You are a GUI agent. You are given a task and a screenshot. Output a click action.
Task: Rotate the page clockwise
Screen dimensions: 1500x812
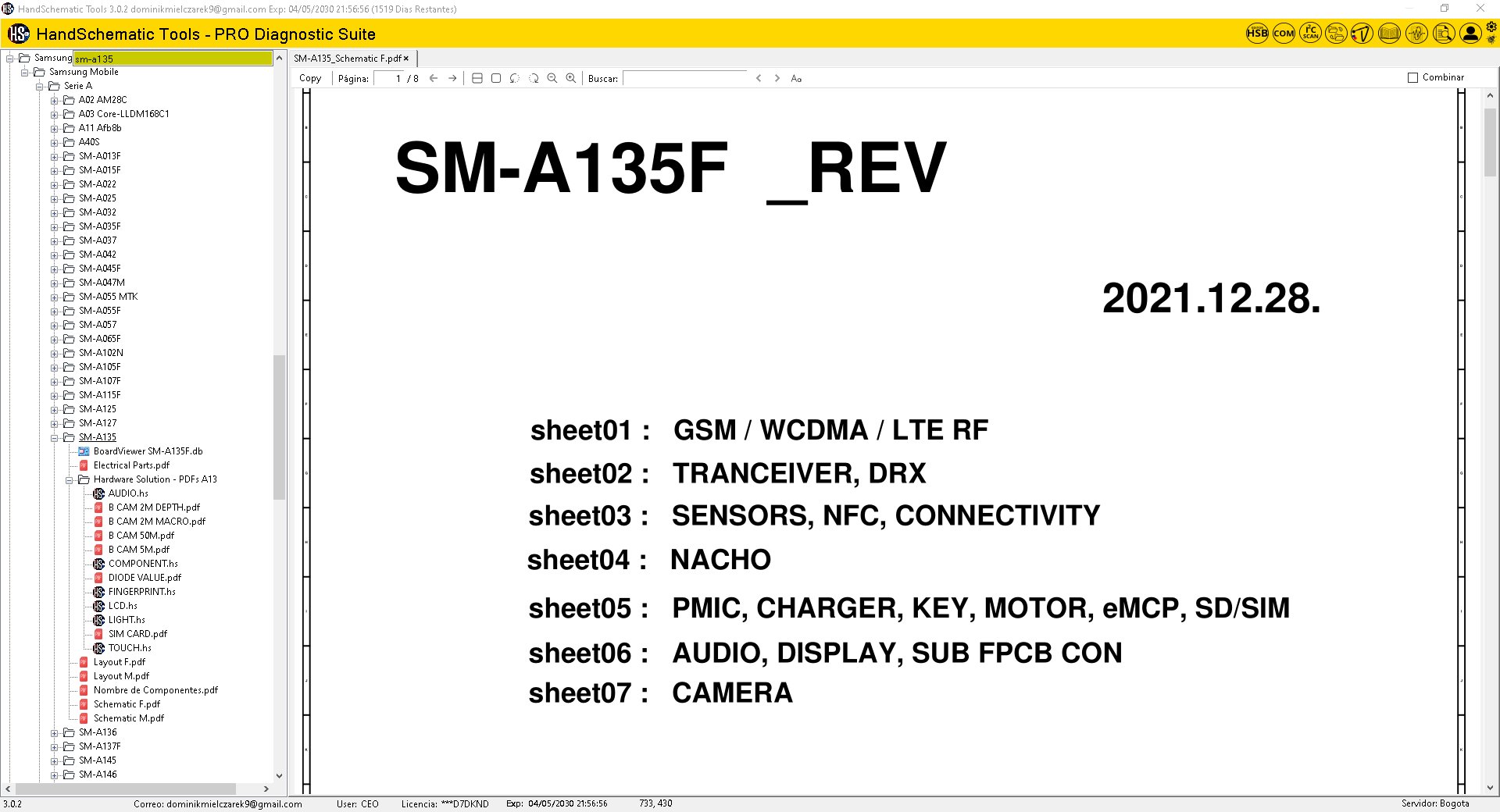(x=534, y=78)
